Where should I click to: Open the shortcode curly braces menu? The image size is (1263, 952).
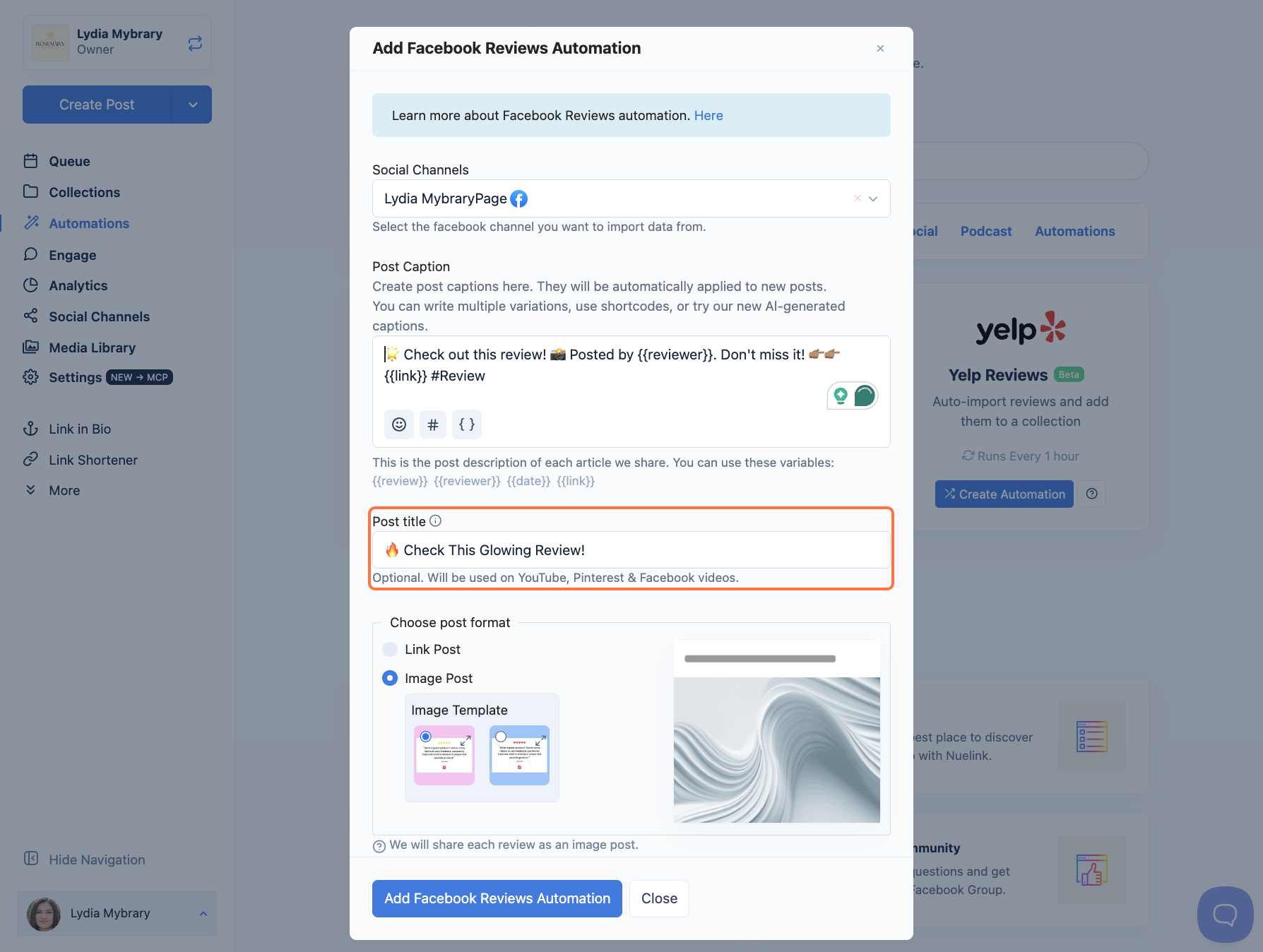click(467, 424)
